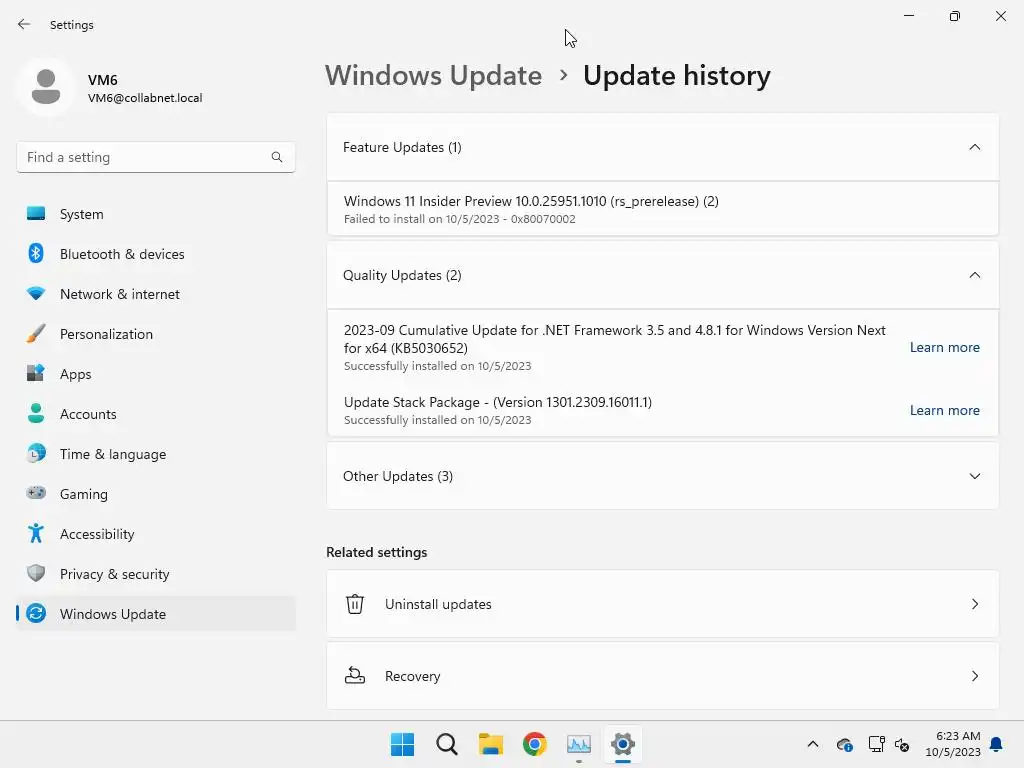The image size is (1024, 768).
Task: Click the Bluetooth icon in sidebar
Action: tap(36, 253)
